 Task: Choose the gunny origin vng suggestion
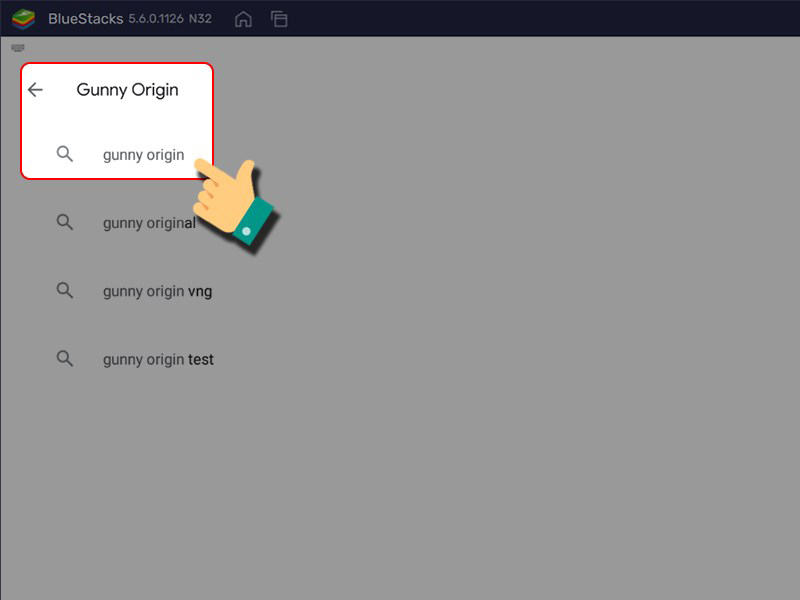pos(155,291)
